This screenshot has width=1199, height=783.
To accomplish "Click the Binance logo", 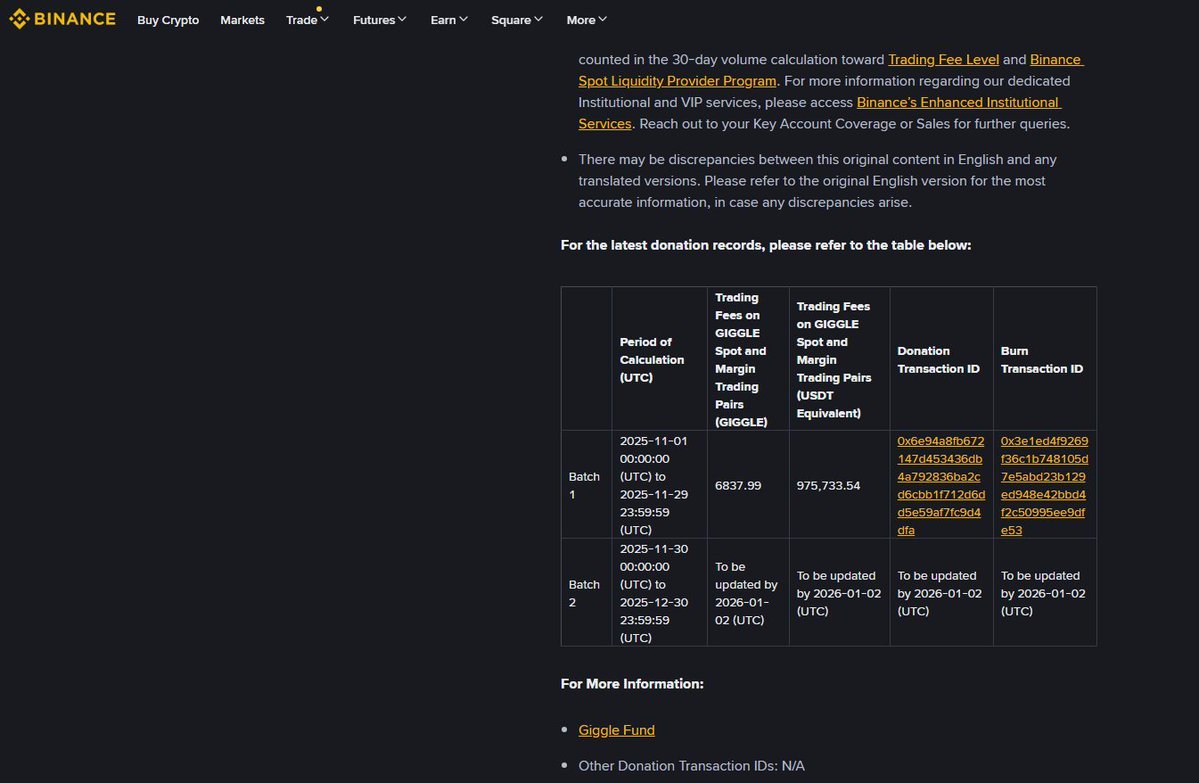I will click(x=63, y=19).
